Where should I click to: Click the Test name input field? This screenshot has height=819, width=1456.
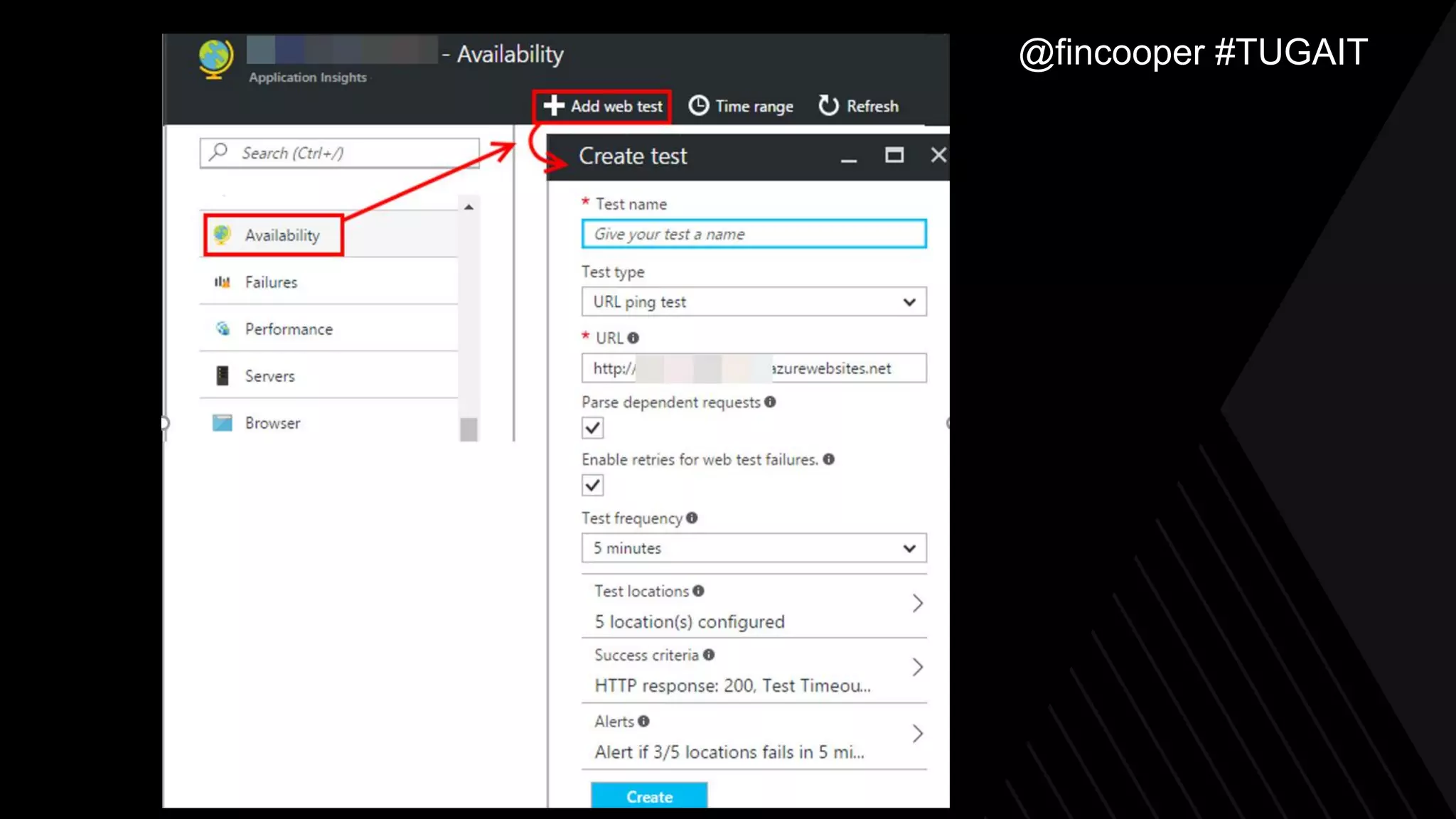pos(754,234)
